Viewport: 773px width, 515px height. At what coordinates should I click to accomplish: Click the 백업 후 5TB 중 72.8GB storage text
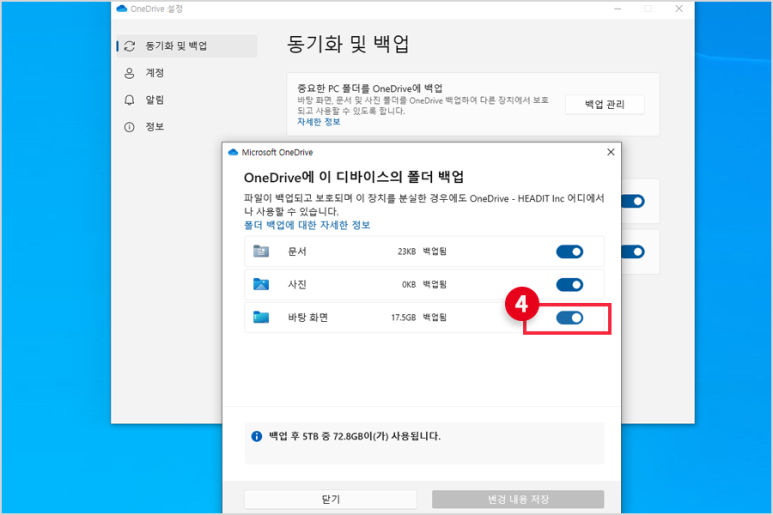click(x=354, y=436)
